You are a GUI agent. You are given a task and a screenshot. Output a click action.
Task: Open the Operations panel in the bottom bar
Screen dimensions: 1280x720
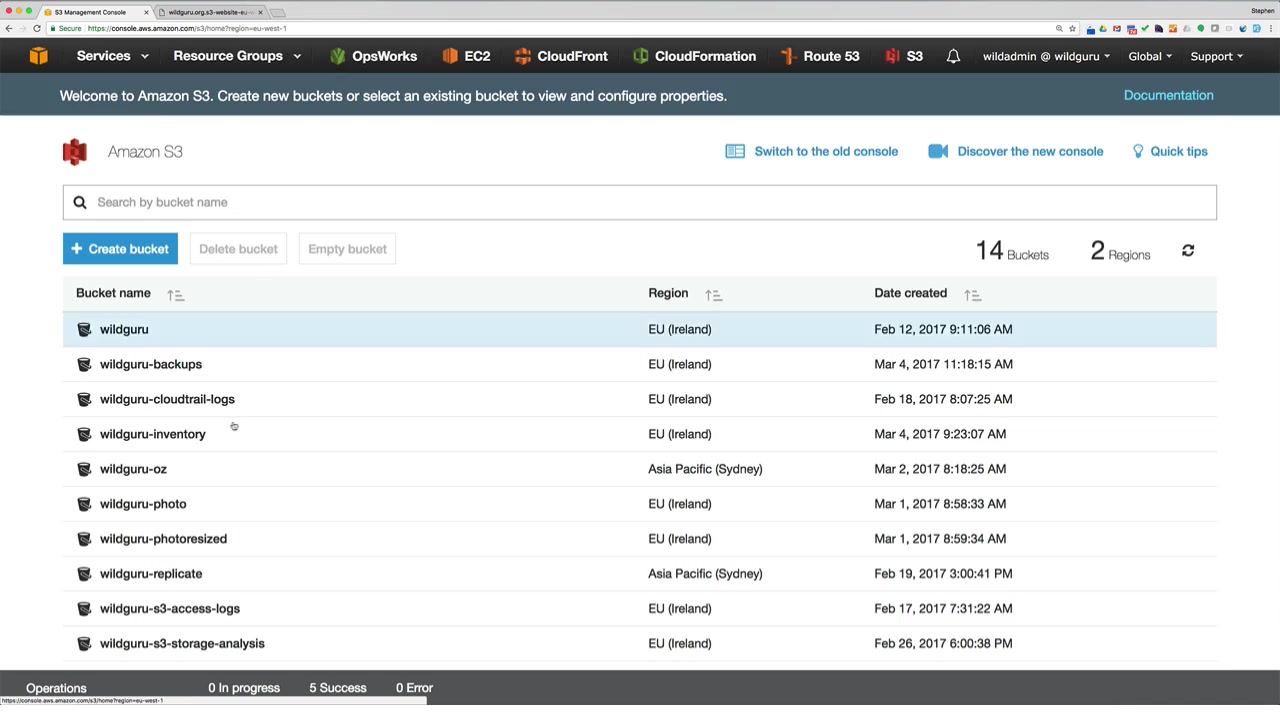pyautogui.click(x=56, y=688)
